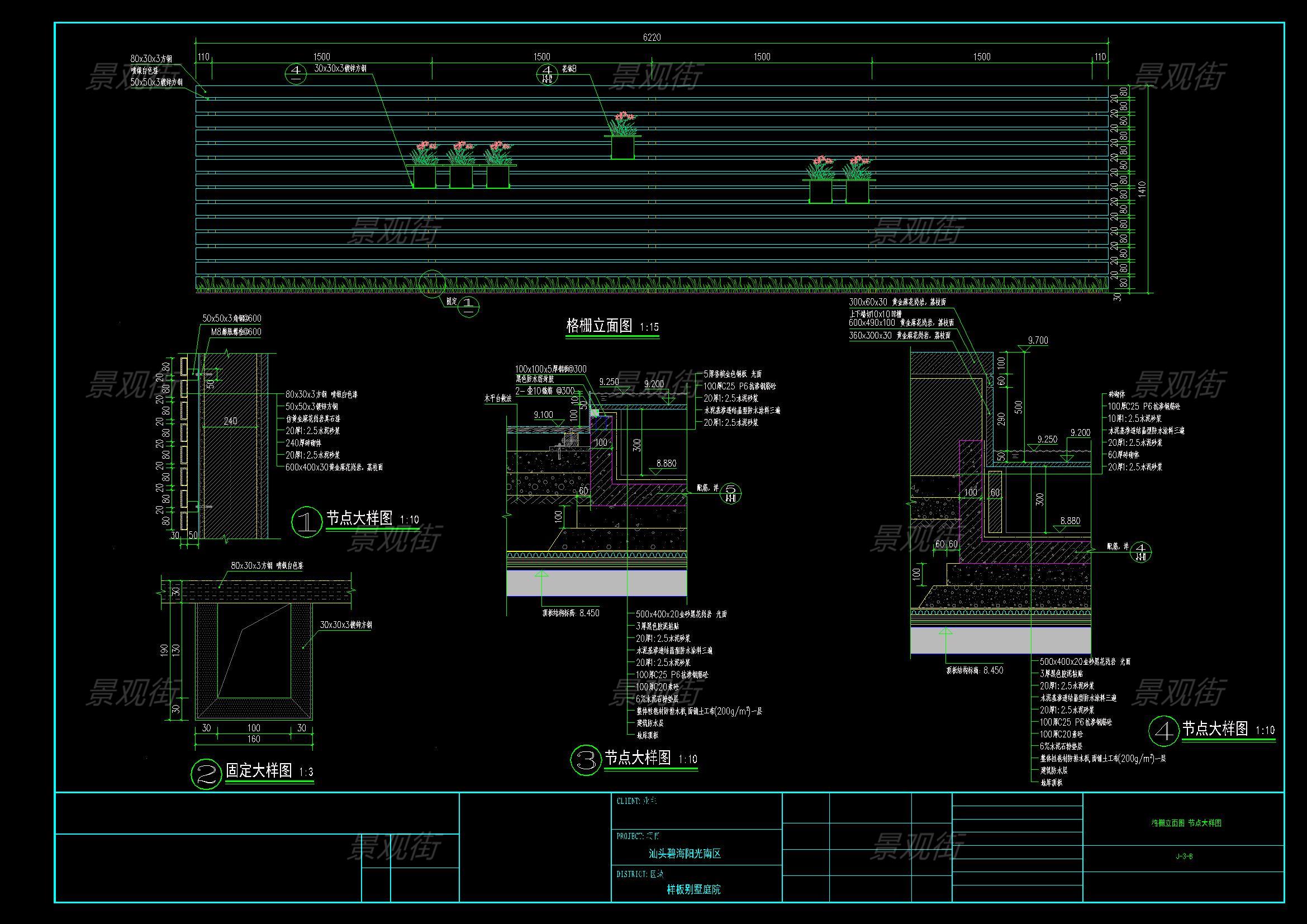
Task: Click the 30x30x3镀锌方钢 label in the 固定大样图
Action: pyautogui.click(x=345, y=625)
